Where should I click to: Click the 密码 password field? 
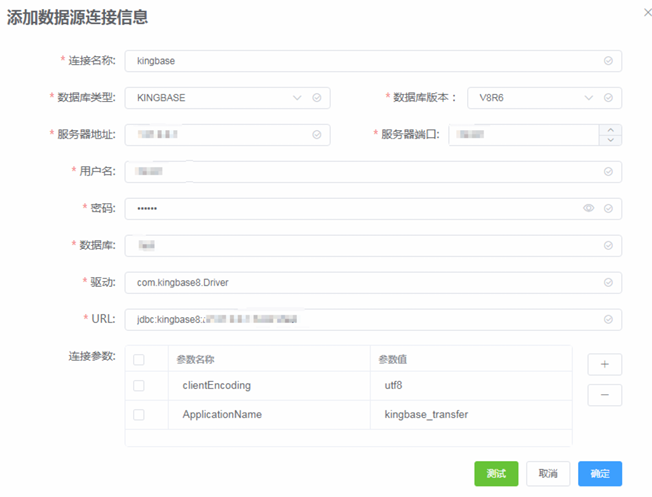click(x=373, y=208)
